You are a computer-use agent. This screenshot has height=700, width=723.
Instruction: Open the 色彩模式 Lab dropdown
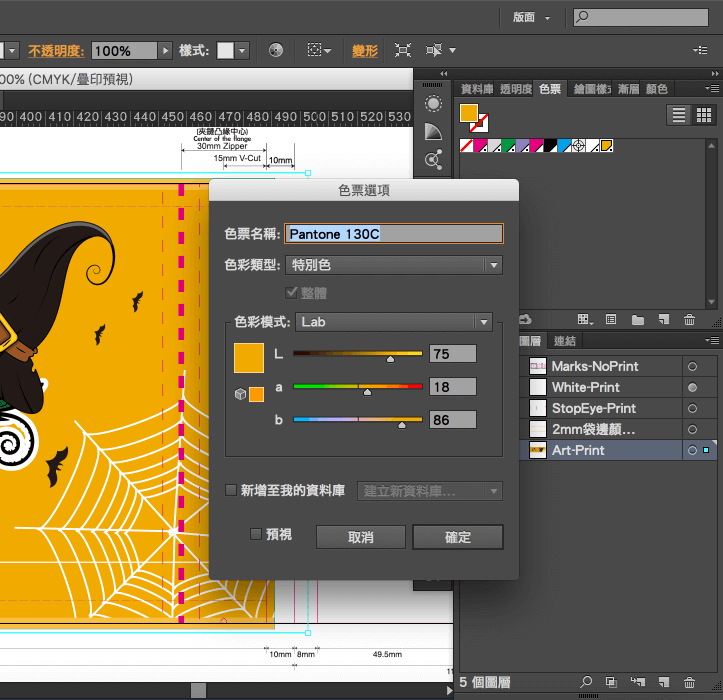click(393, 322)
